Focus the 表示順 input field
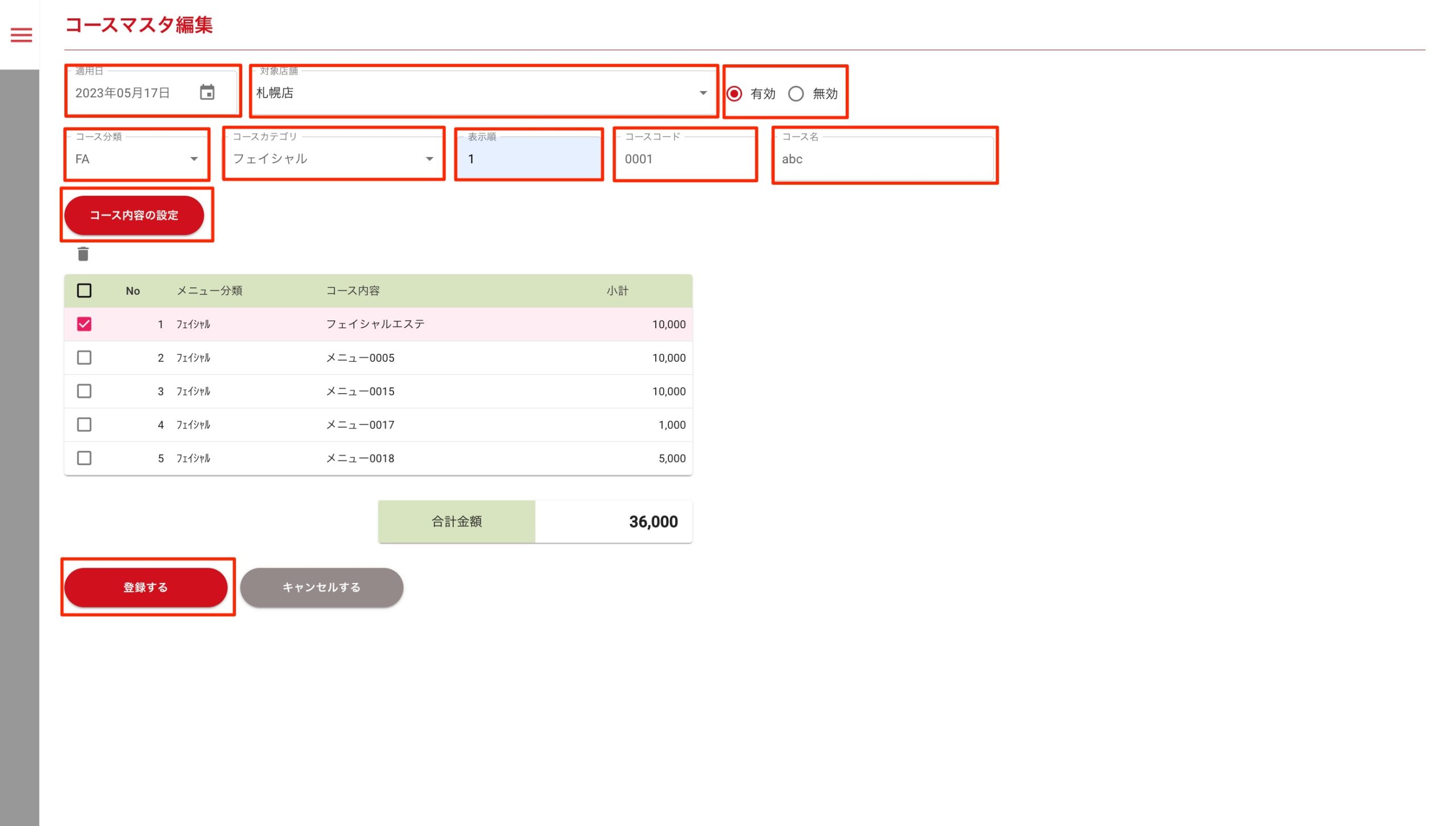 pyautogui.click(x=529, y=159)
